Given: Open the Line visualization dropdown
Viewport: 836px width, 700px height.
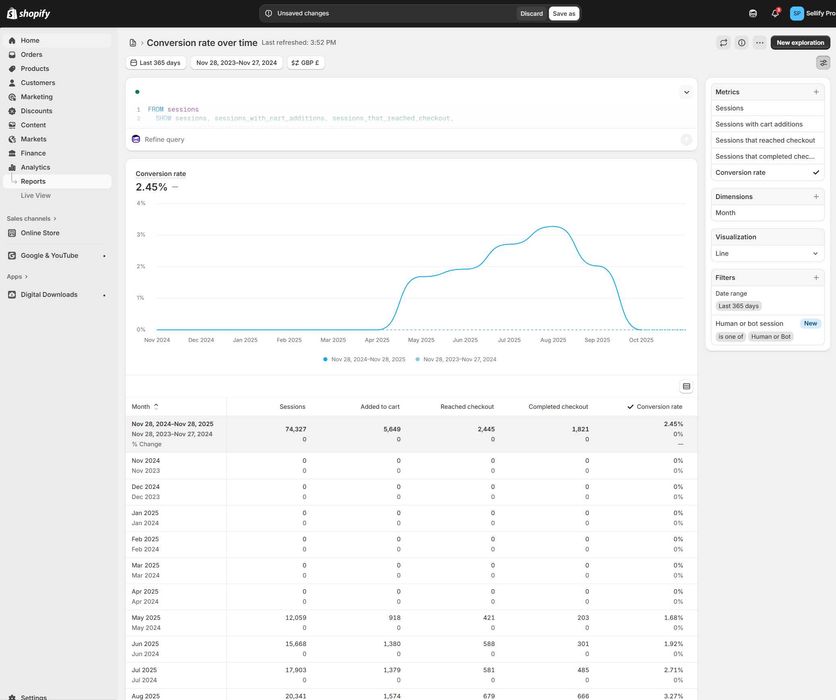Looking at the screenshot, I should [768, 254].
